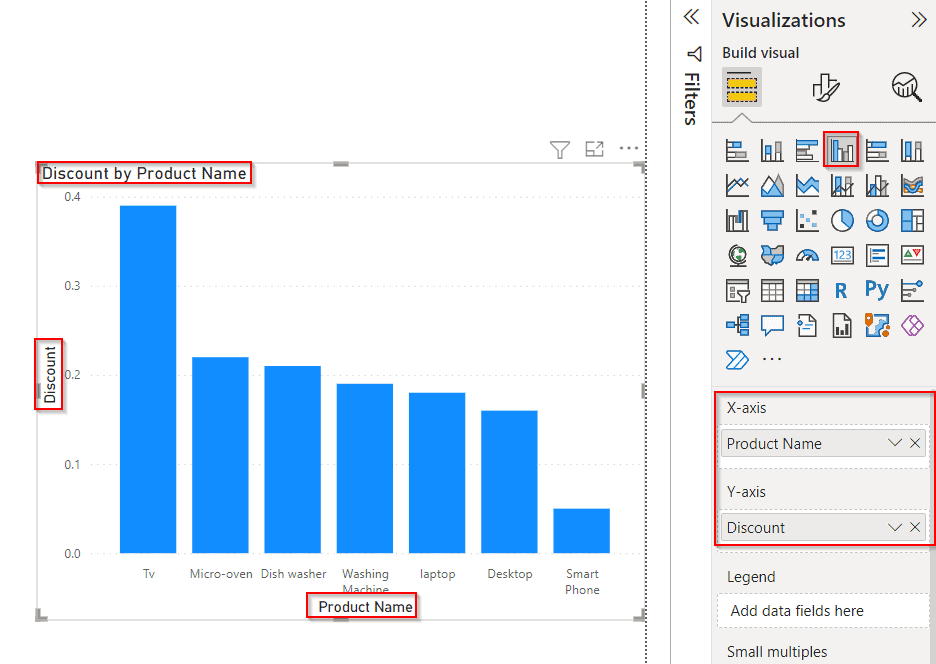
Task: Insert the Smart narrative visual
Action: pos(807,326)
